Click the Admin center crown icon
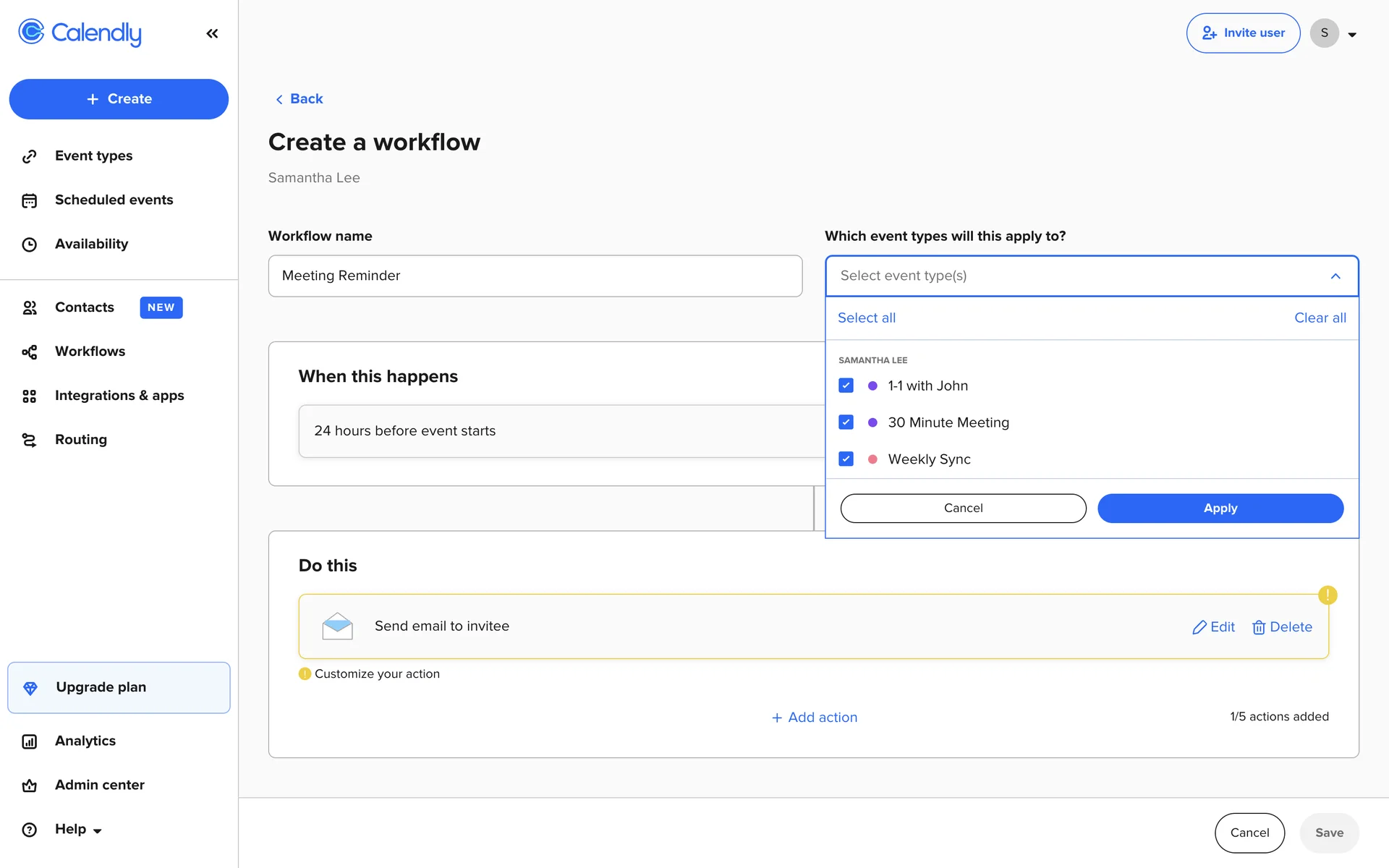This screenshot has height=868, width=1389. coord(29,786)
